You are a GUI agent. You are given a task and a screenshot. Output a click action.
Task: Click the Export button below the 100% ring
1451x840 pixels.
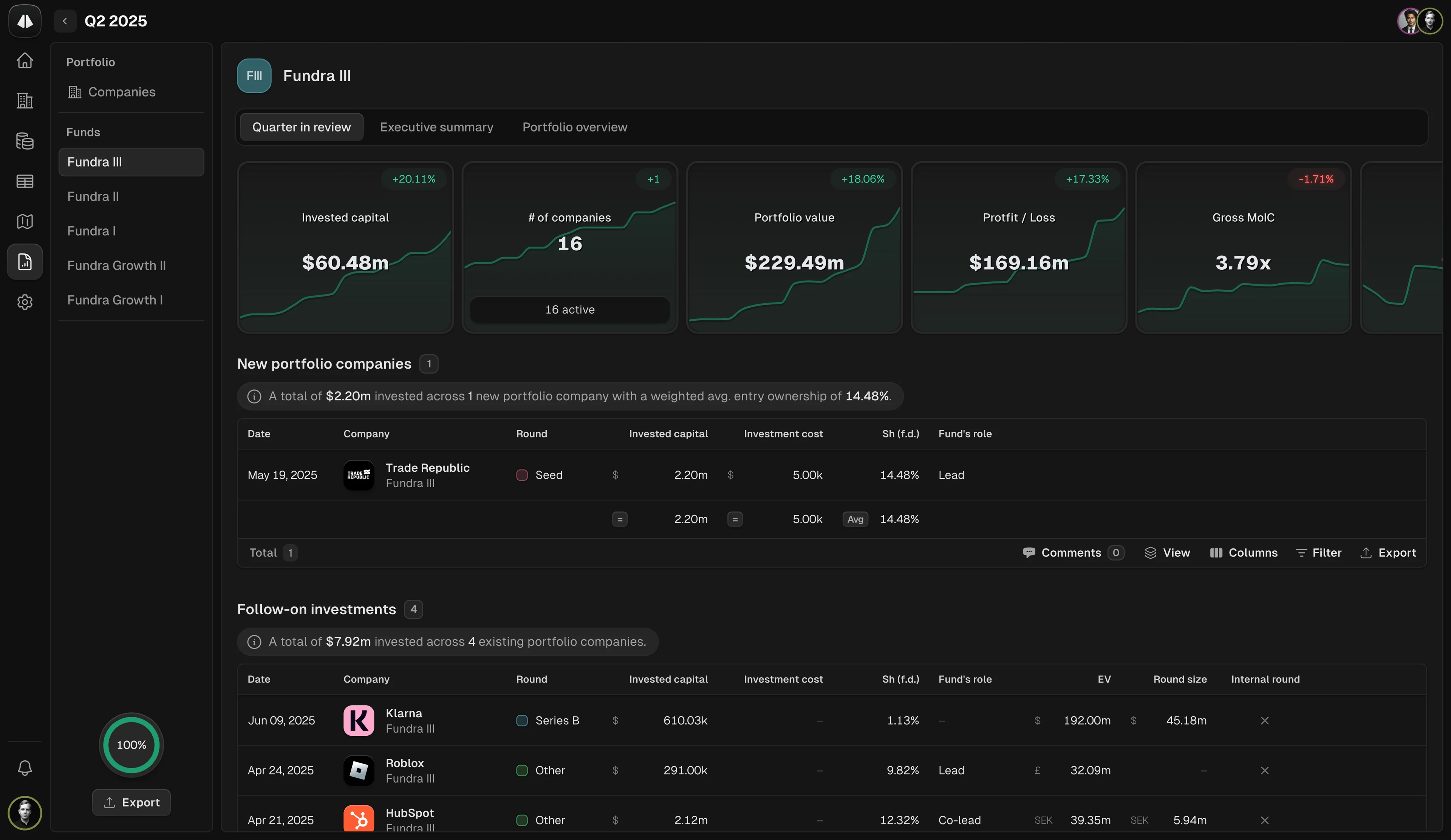tap(131, 802)
